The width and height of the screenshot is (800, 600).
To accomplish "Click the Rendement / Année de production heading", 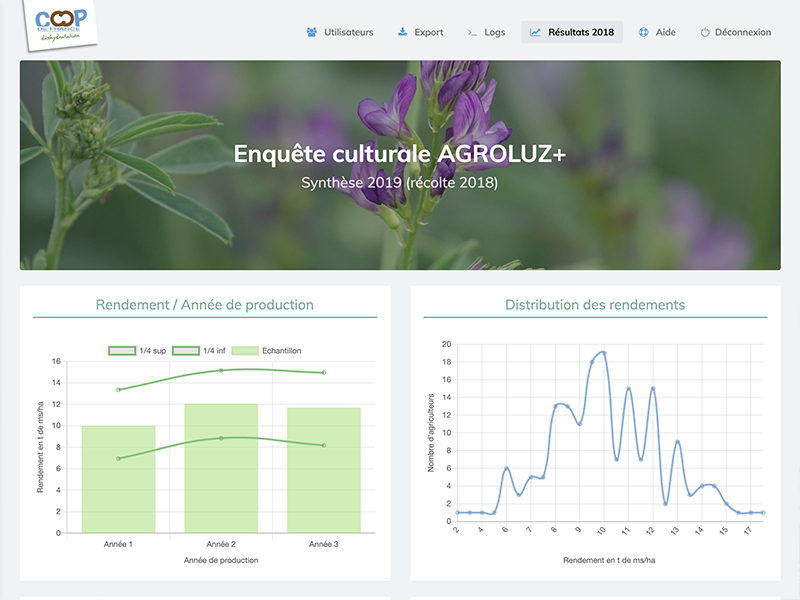I will tap(205, 305).
